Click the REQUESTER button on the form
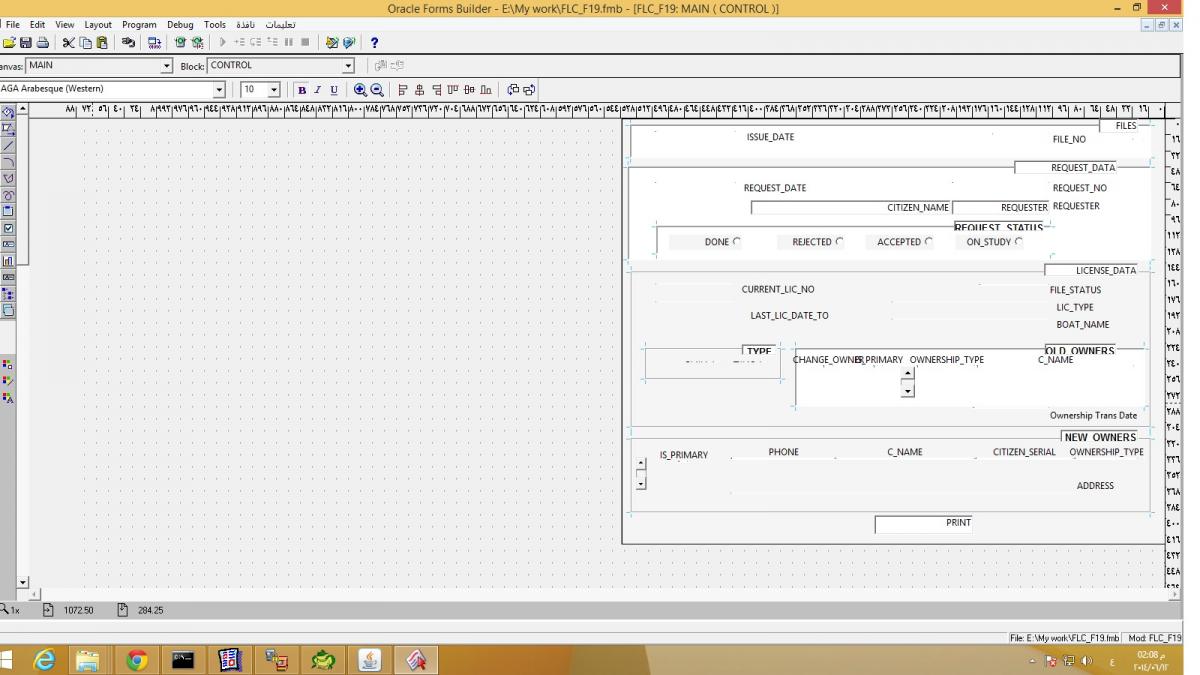Screen dimensions: 1200x675 coord(1000,207)
